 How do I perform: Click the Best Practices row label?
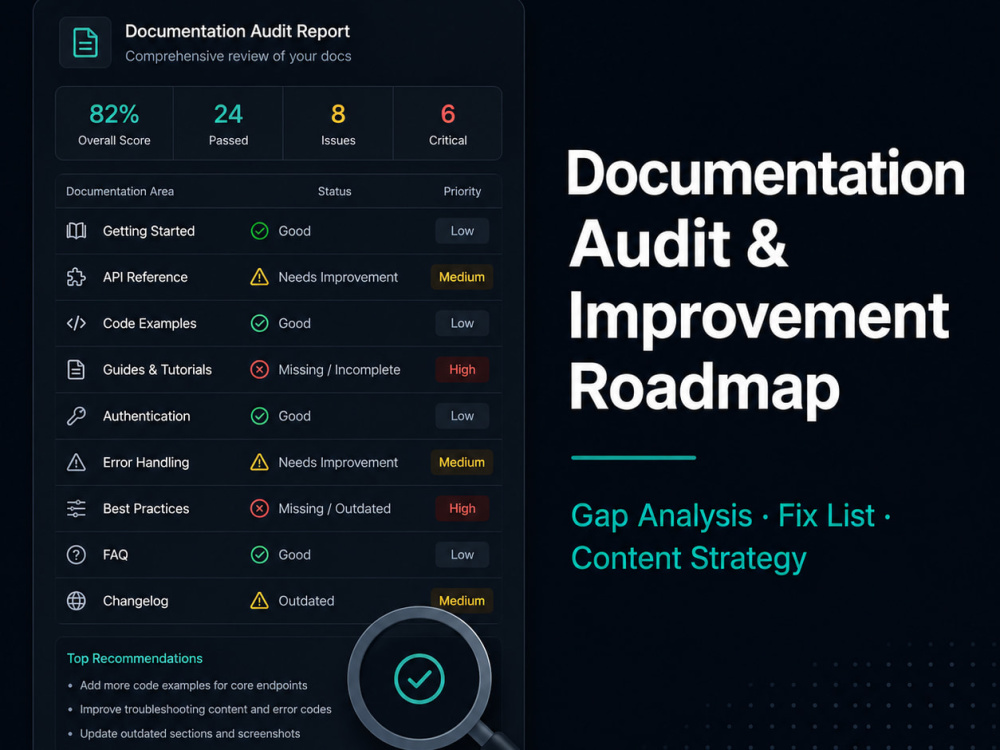(x=146, y=508)
